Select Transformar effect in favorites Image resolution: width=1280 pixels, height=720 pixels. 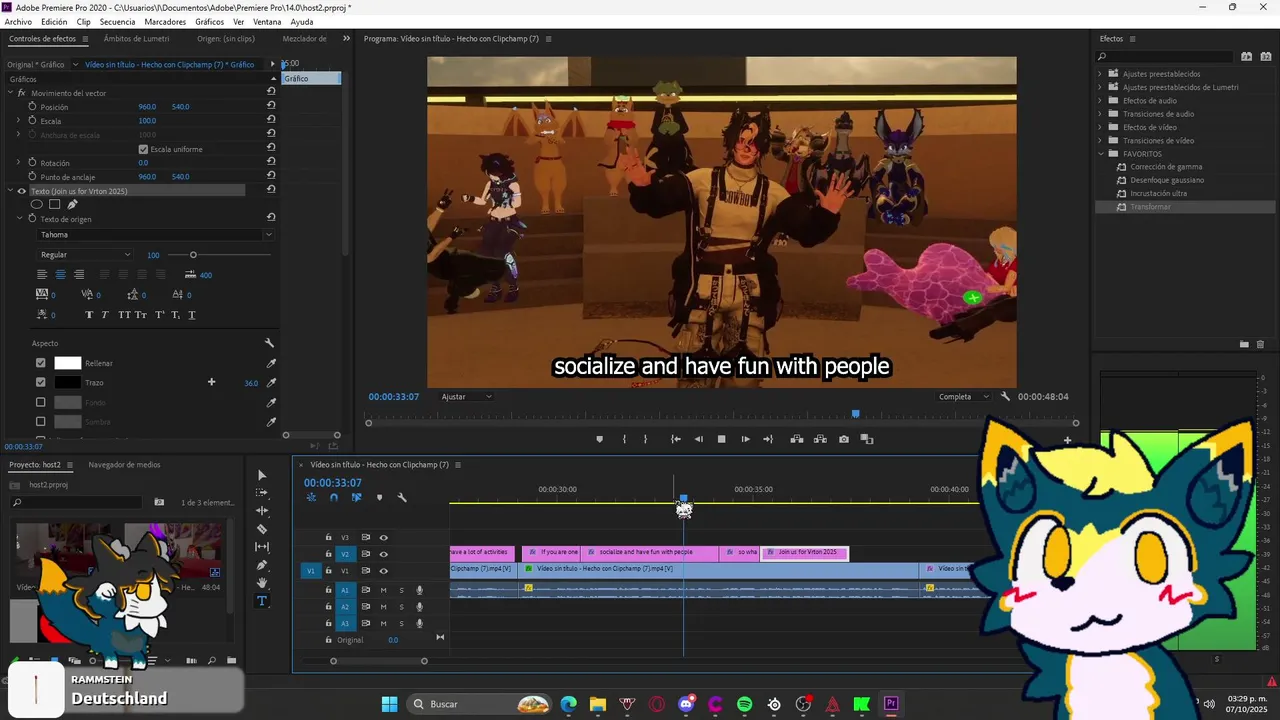click(1150, 206)
